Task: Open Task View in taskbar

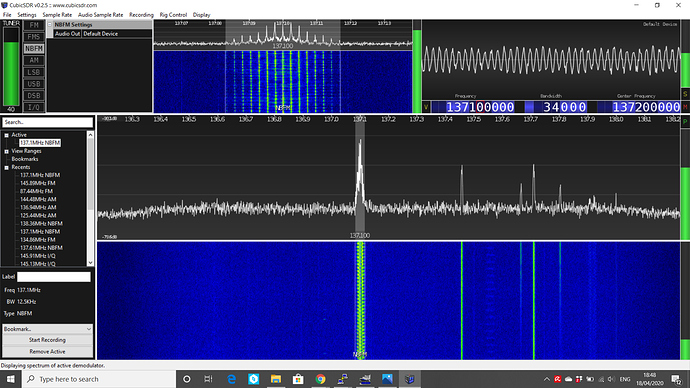Action: point(209,379)
